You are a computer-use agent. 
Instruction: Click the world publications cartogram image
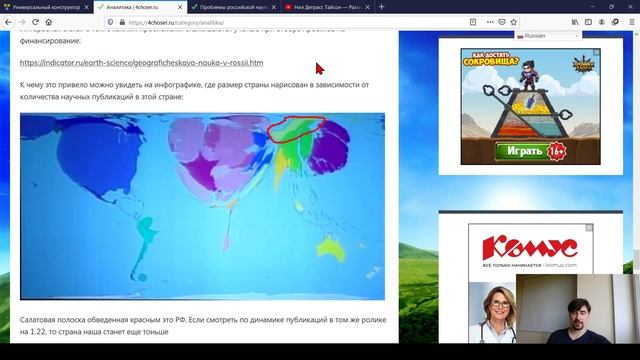pyautogui.click(x=202, y=206)
